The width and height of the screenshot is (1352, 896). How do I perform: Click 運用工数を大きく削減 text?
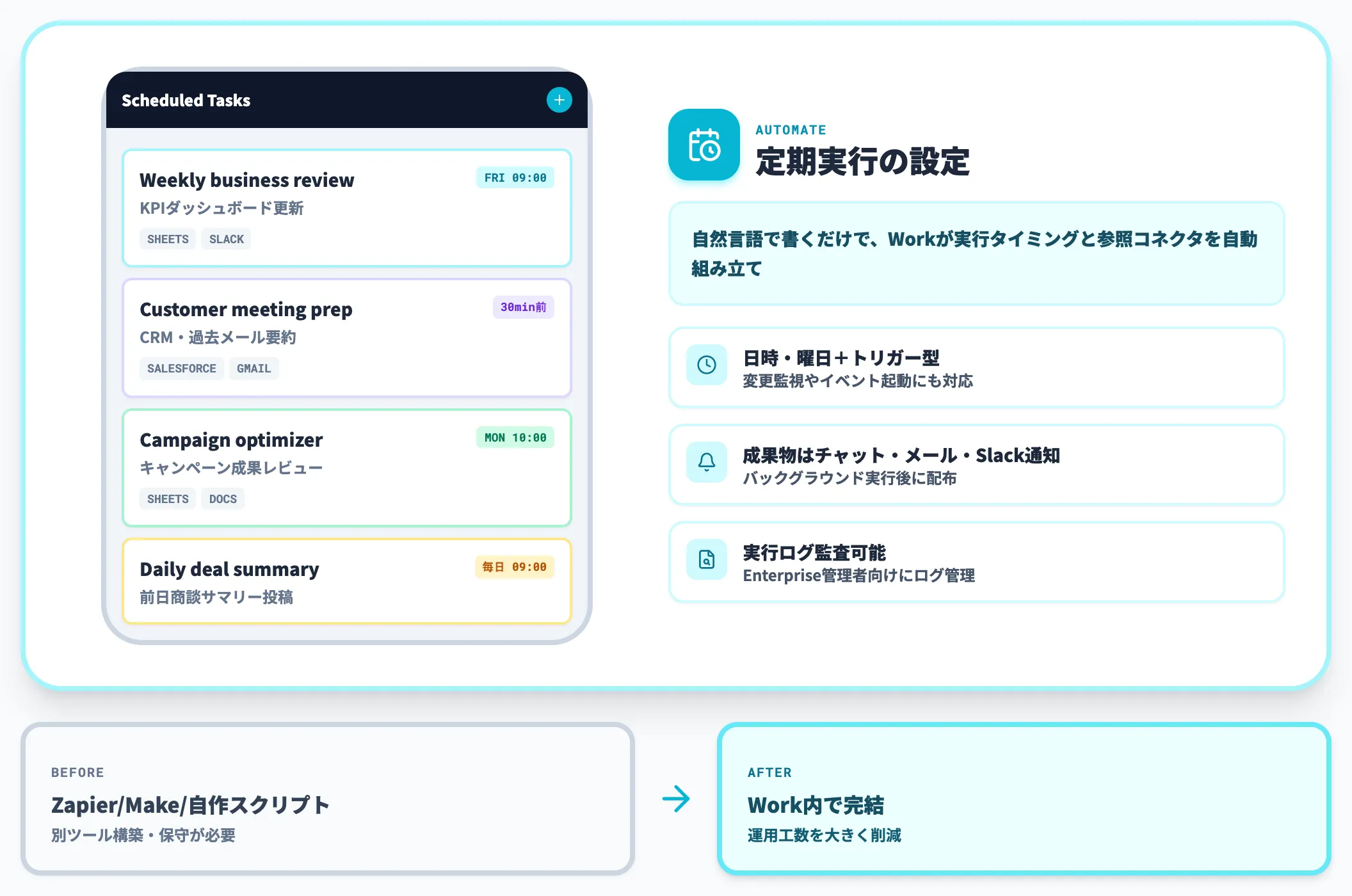point(825,836)
